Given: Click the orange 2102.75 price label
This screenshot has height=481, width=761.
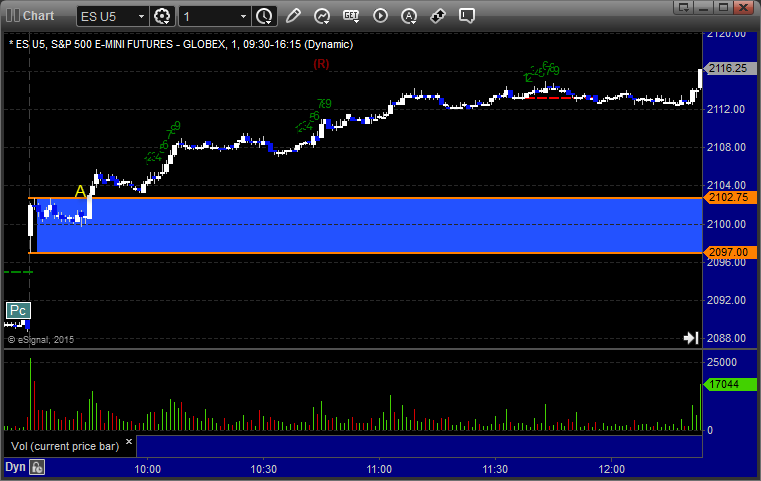Looking at the screenshot, I should [x=730, y=198].
